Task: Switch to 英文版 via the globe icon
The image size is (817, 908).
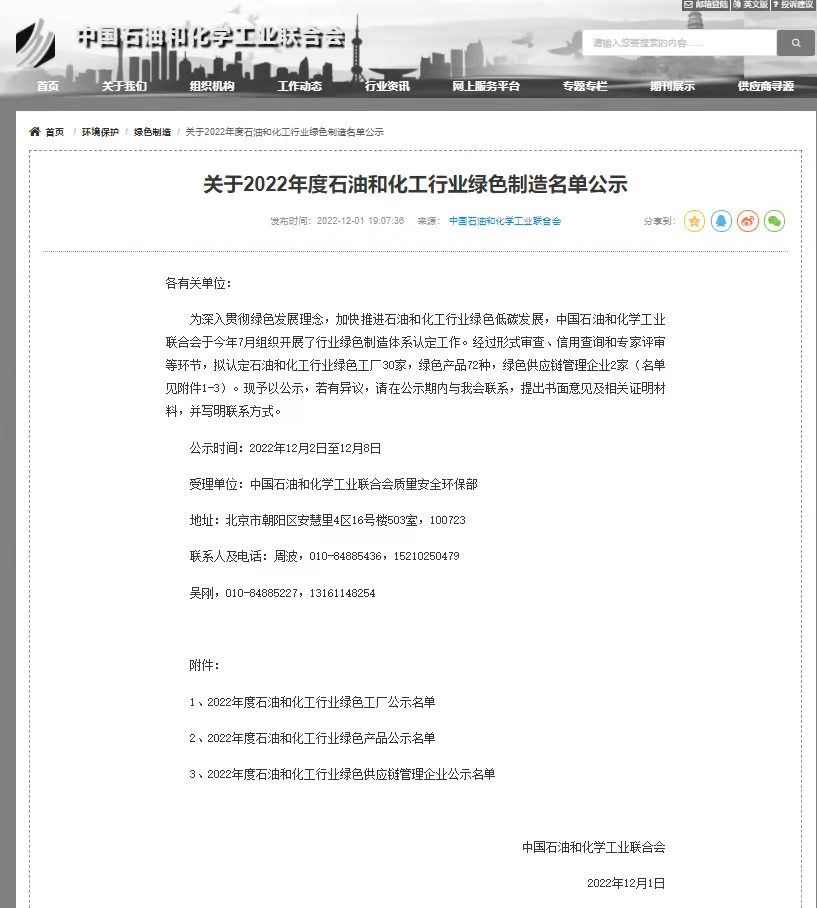Action: coord(736,6)
